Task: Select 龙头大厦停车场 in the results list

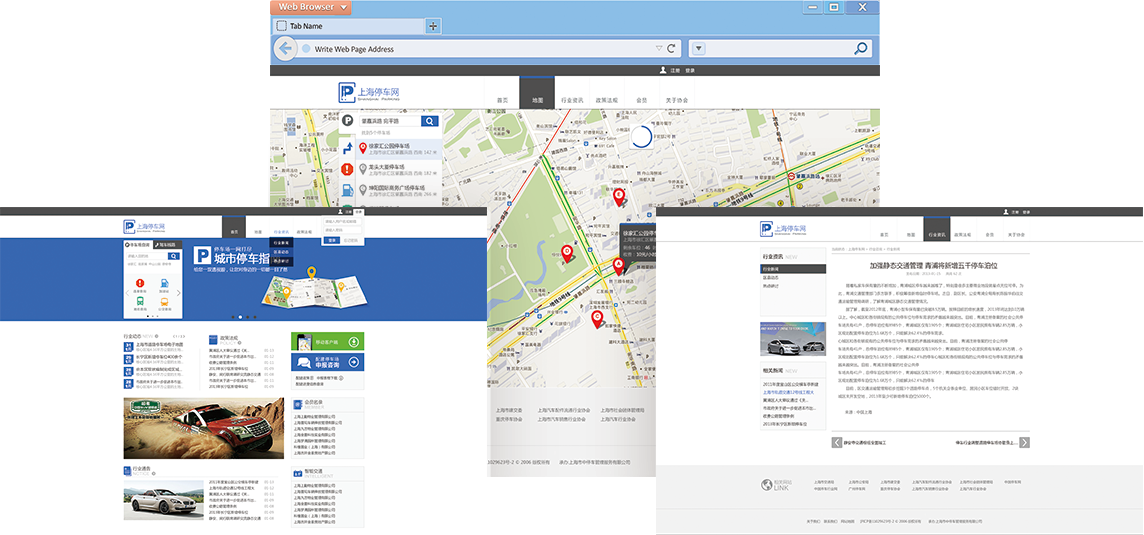Action: pos(399,169)
